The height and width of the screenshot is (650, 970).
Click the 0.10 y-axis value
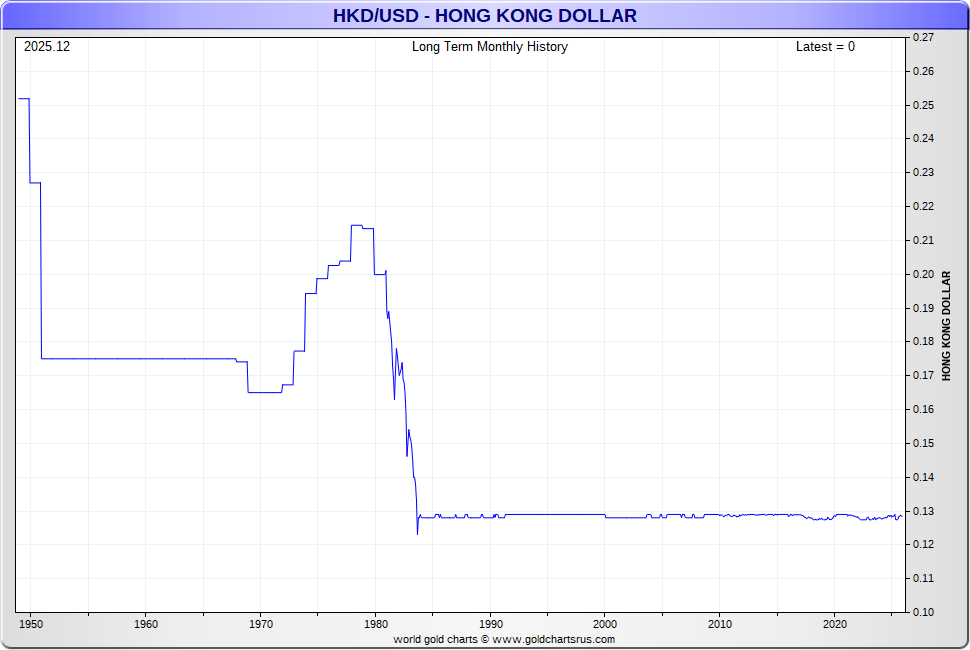tap(924, 612)
